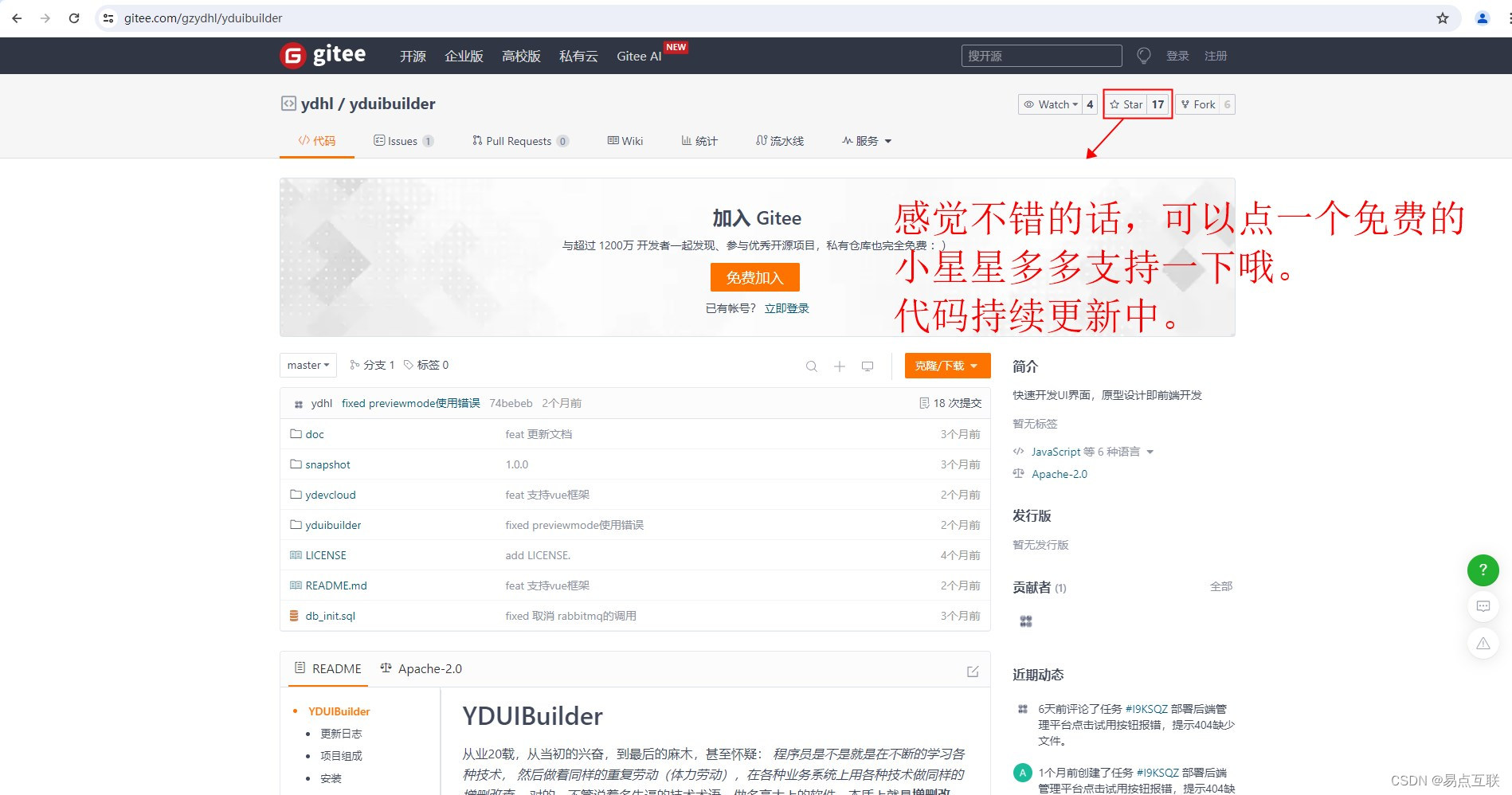1512x795 pixels.
Task: Click edit README pencil icon
Action: (973, 672)
